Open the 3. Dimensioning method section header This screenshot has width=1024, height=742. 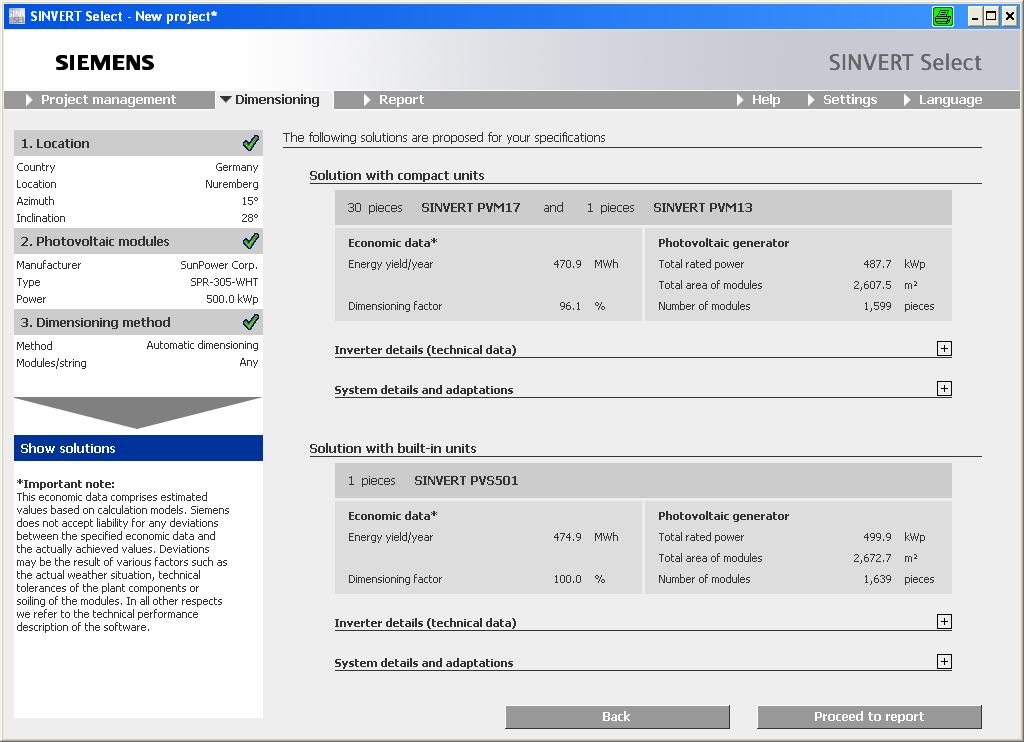pyautogui.click(x=138, y=322)
